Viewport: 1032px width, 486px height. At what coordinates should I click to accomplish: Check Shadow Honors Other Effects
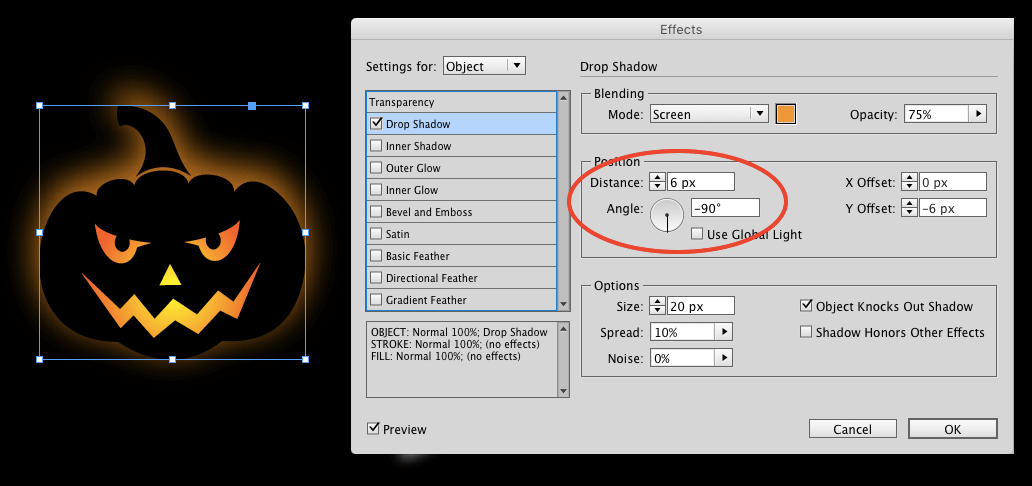point(806,332)
